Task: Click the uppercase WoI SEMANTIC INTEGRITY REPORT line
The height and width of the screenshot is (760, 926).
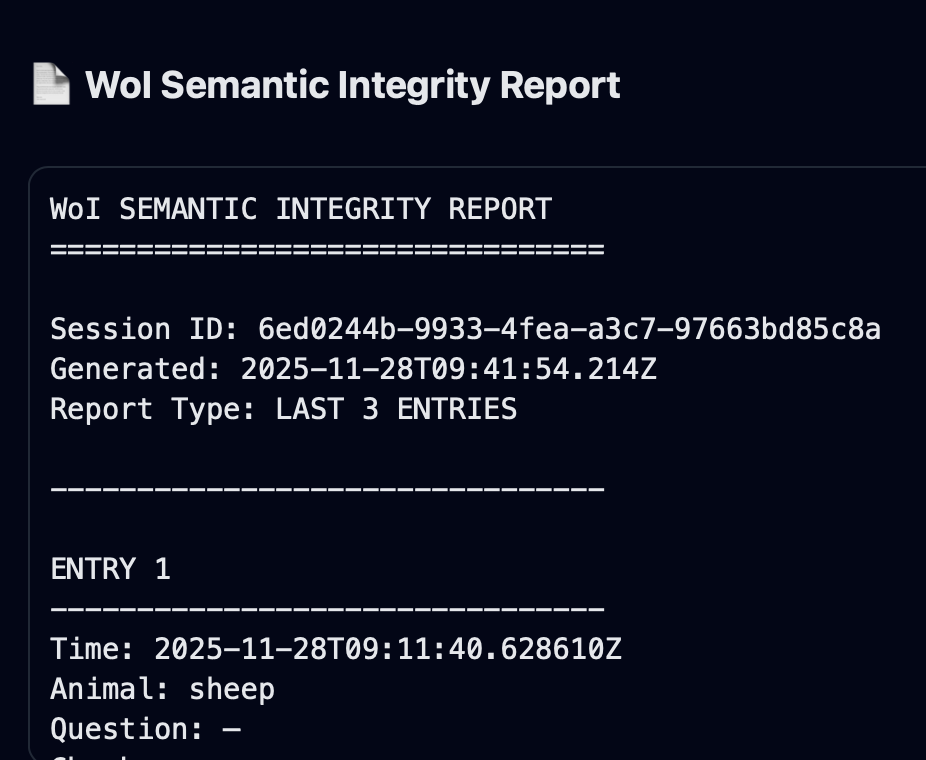Action: click(300, 209)
